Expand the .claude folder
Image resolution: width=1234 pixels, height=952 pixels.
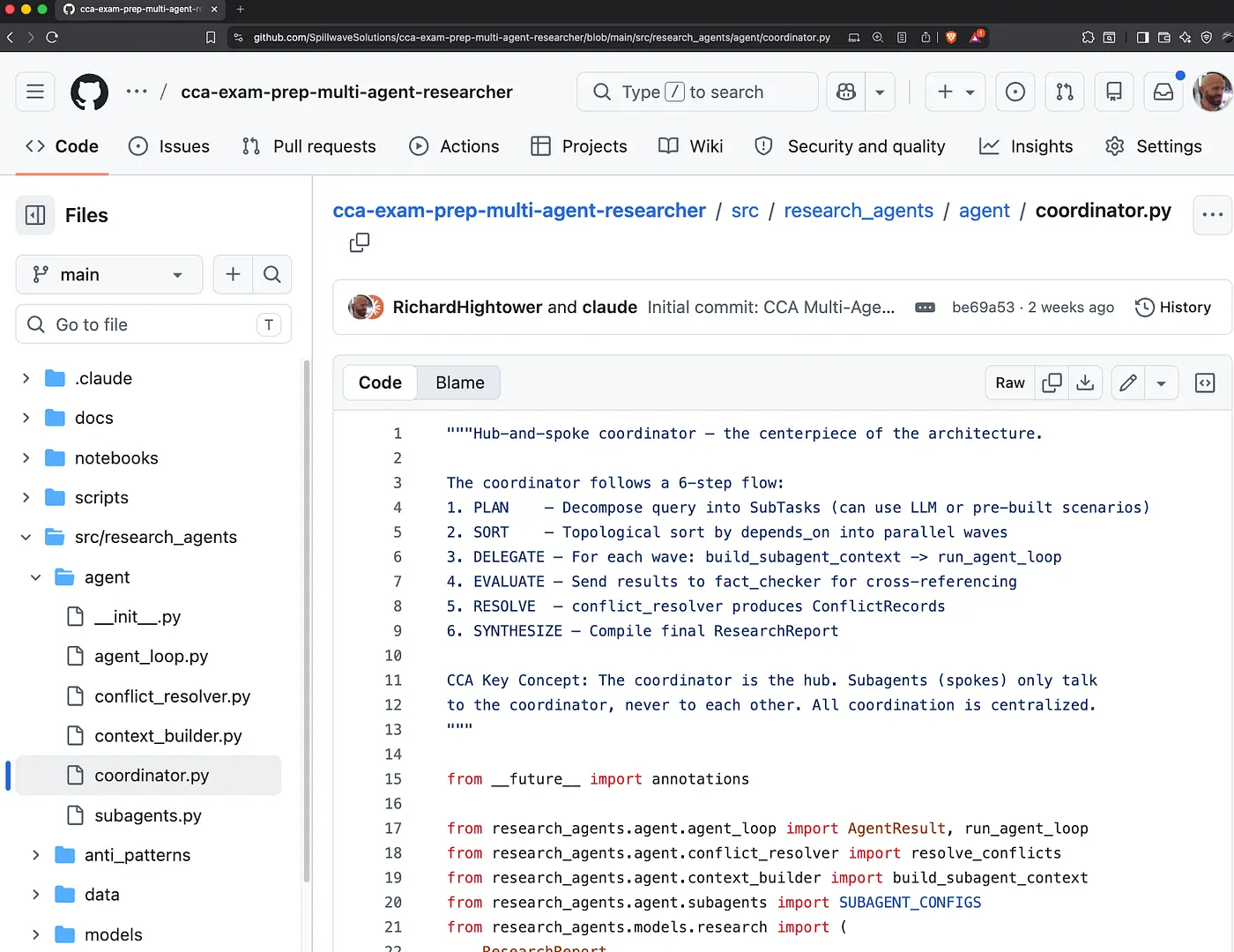pyautogui.click(x=26, y=378)
